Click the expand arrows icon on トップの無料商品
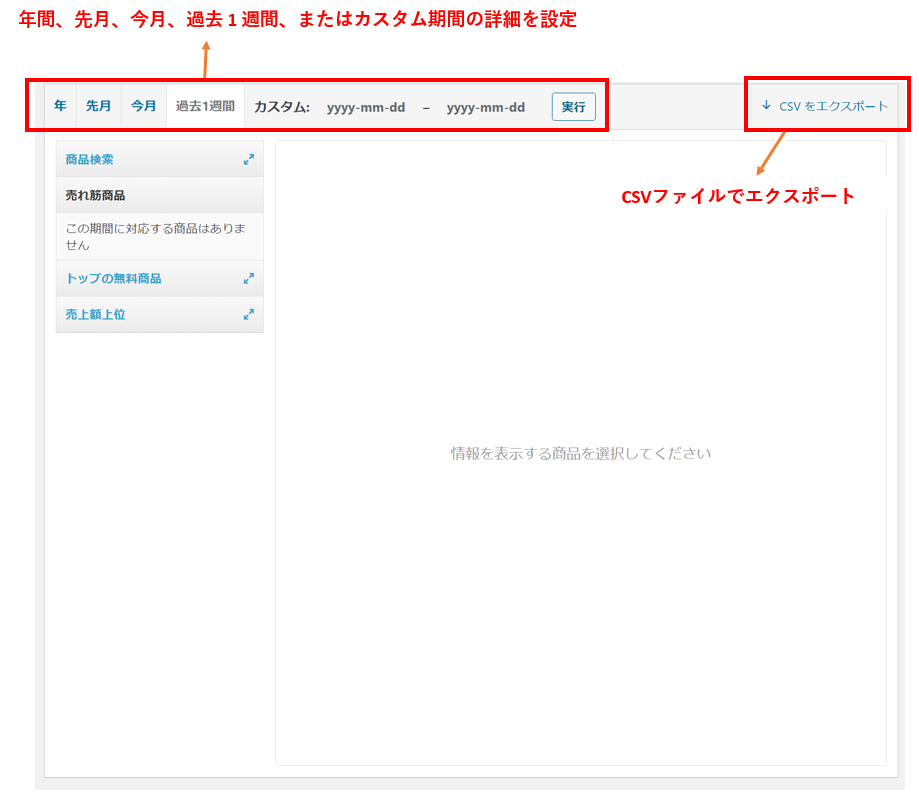Viewport: 919px width, 796px height. click(248, 279)
